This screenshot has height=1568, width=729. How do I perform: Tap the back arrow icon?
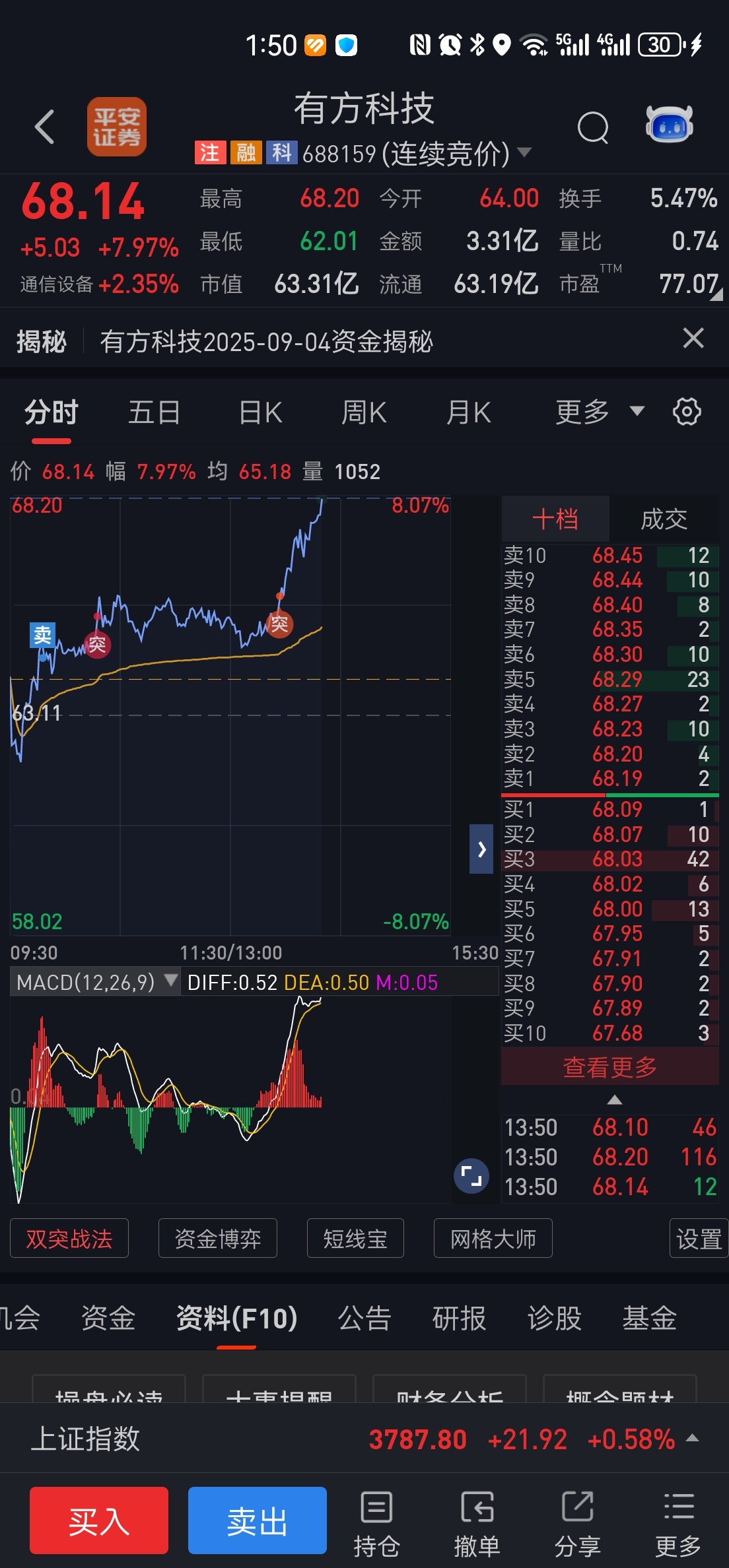(44, 127)
